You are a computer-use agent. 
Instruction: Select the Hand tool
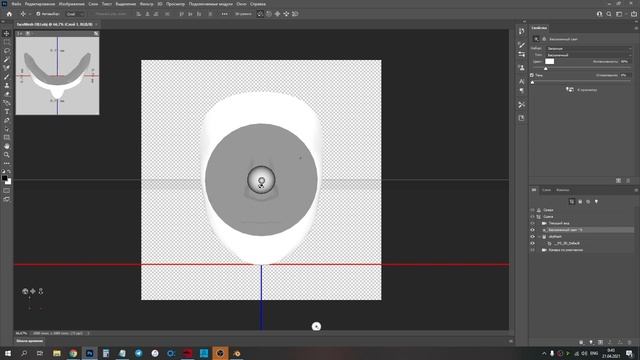(7, 146)
